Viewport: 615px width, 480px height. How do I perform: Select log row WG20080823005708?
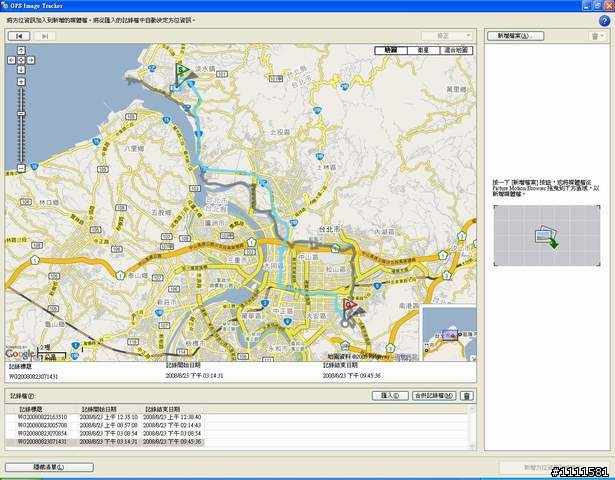tap(105, 425)
